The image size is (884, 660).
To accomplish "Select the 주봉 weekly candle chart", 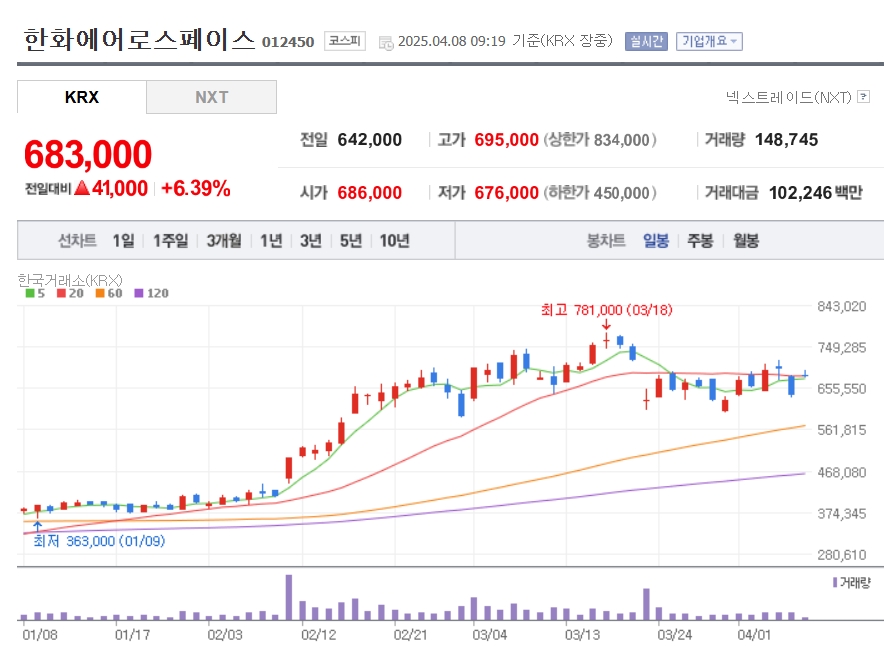I will pos(700,241).
